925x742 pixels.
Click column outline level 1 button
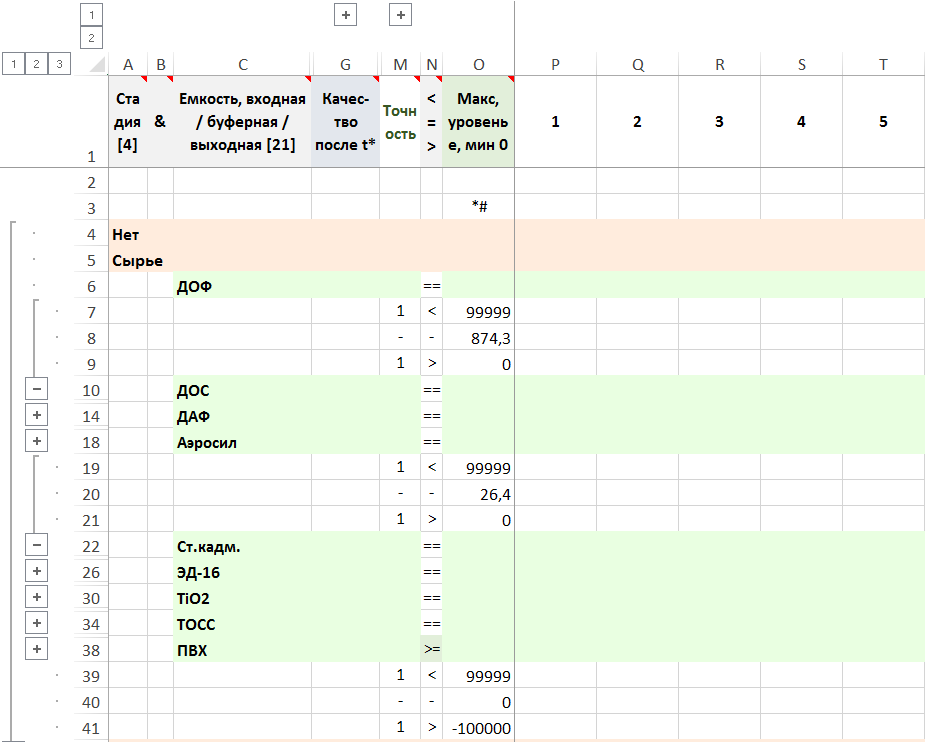coord(91,15)
